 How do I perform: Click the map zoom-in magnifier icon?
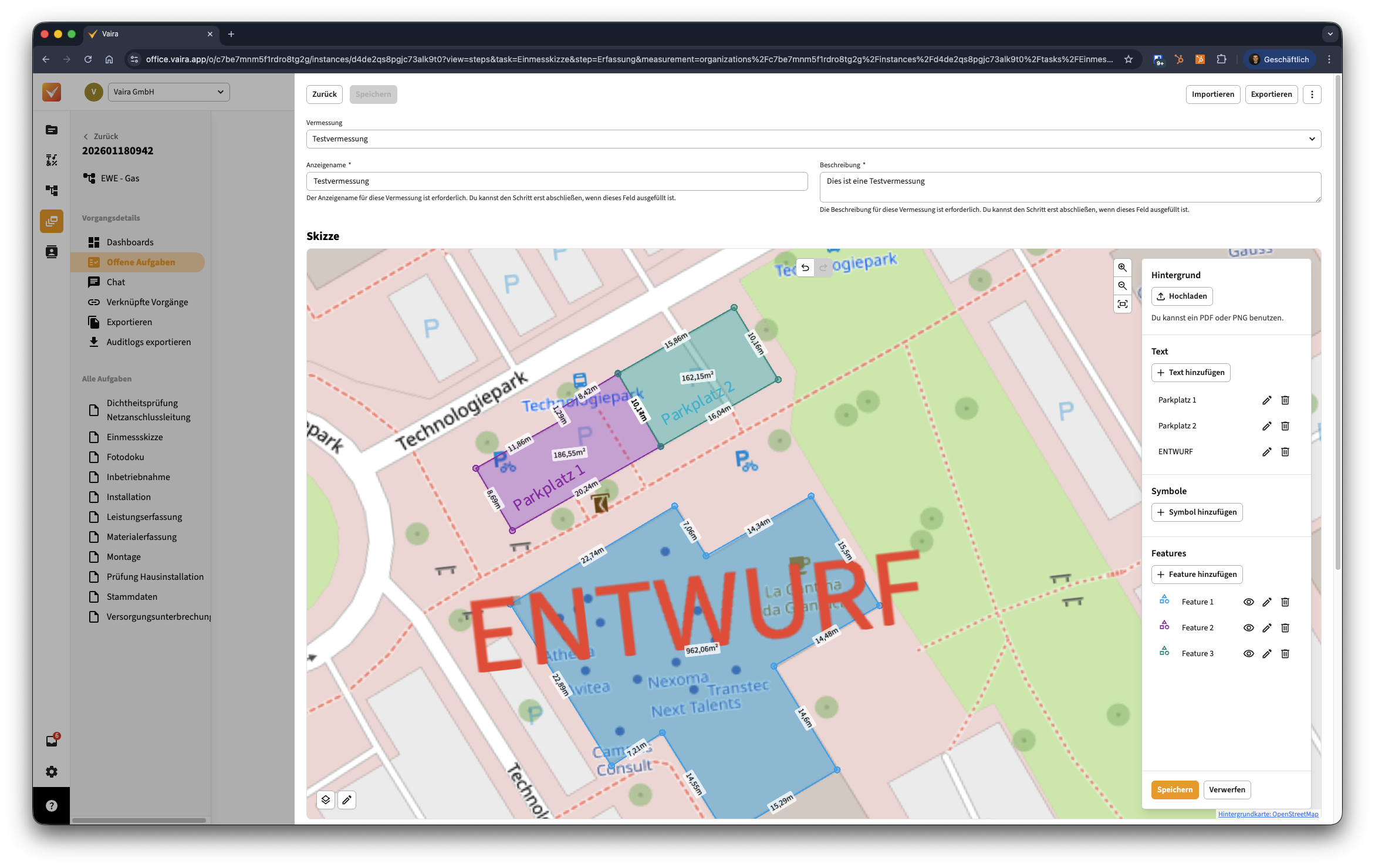coord(1122,268)
